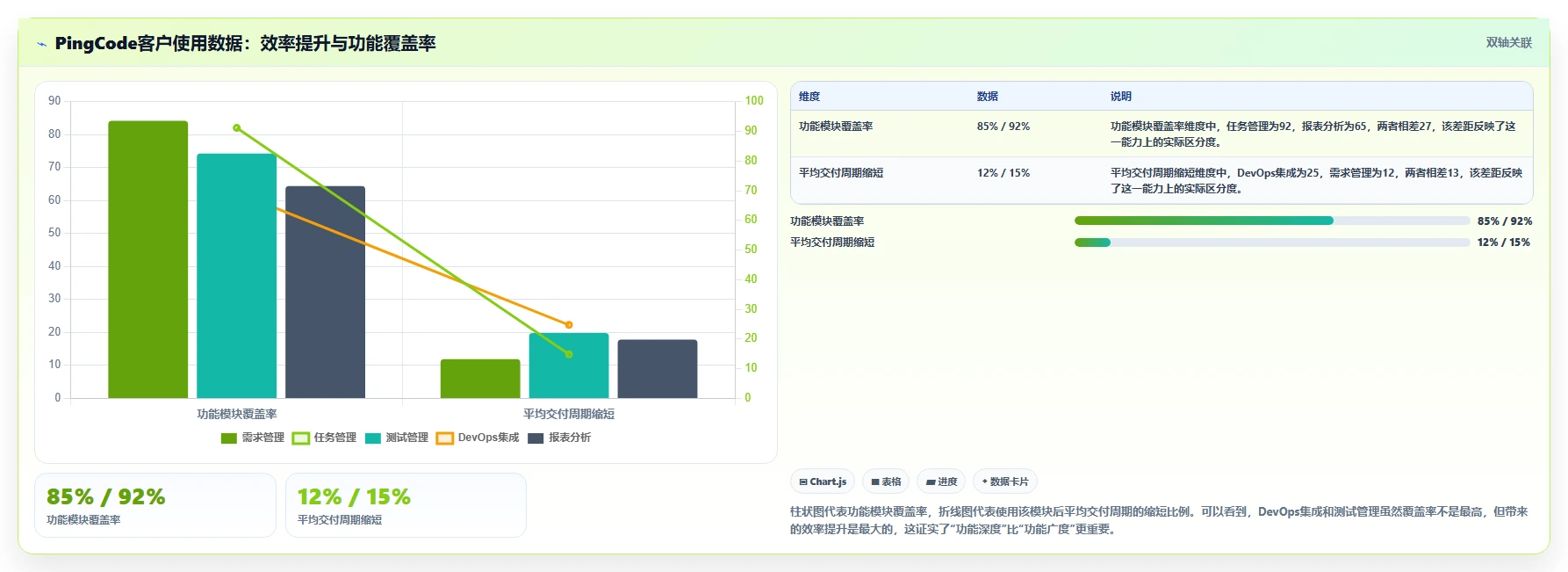Click x-axis label 平均交付周期缩短
Image resolution: width=1568 pixels, height=572 pixels.
click(x=569, y=414)
